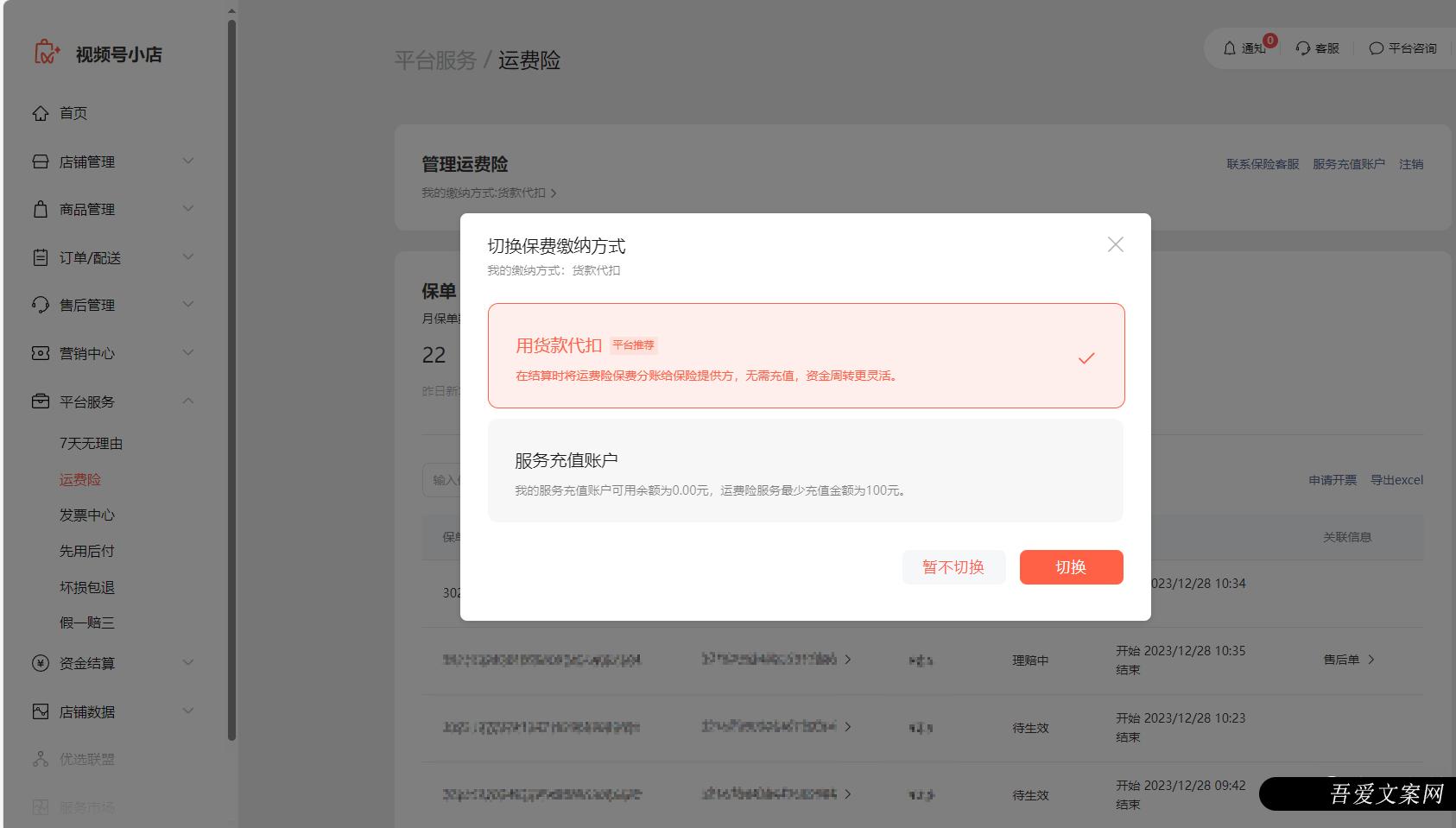Open 客服 headset icon in top bar

pyautogui.click(x=1303, y=48)
